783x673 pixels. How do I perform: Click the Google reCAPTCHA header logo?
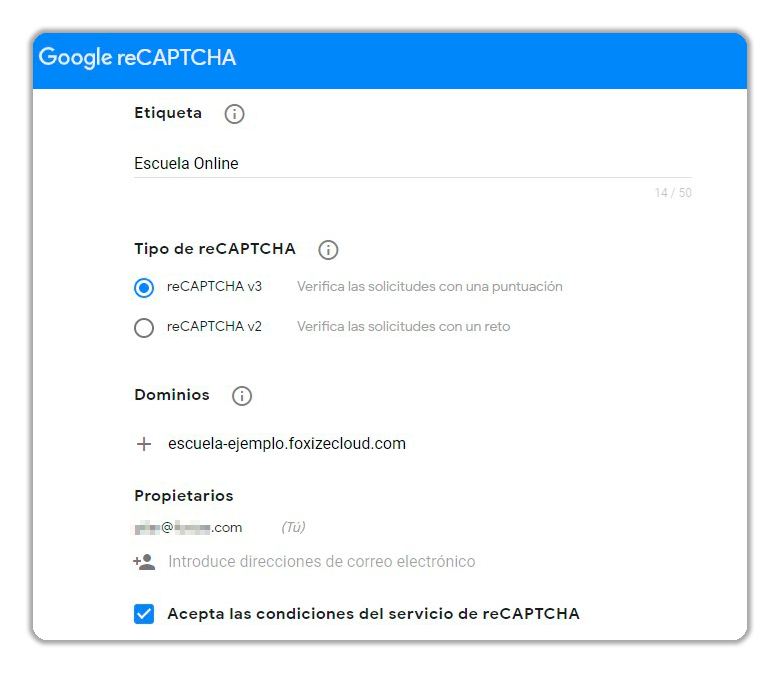[x=137, y=57]
